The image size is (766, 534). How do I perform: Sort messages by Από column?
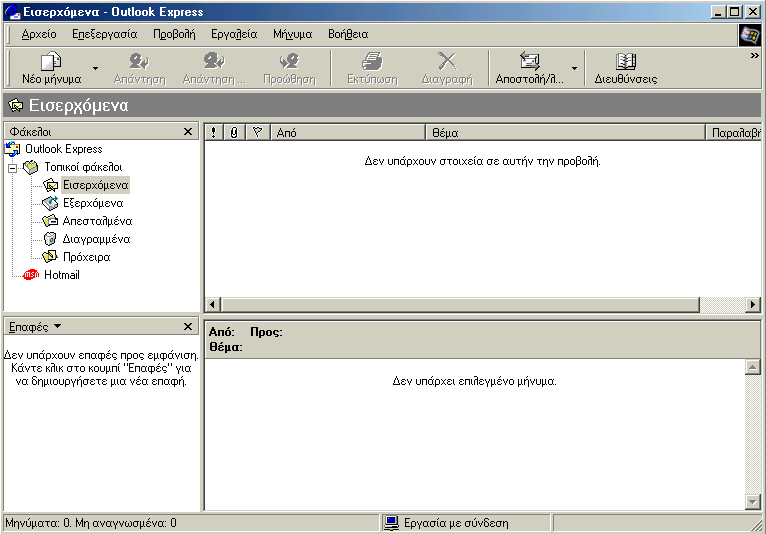coord(348,132)
